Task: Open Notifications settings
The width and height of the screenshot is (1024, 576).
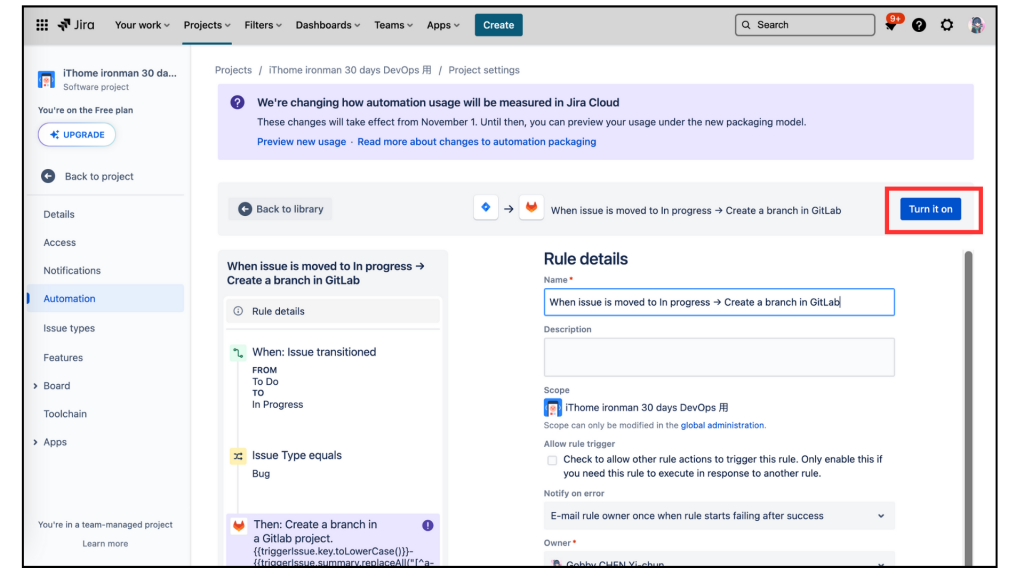Action: (x=72, y=270)
